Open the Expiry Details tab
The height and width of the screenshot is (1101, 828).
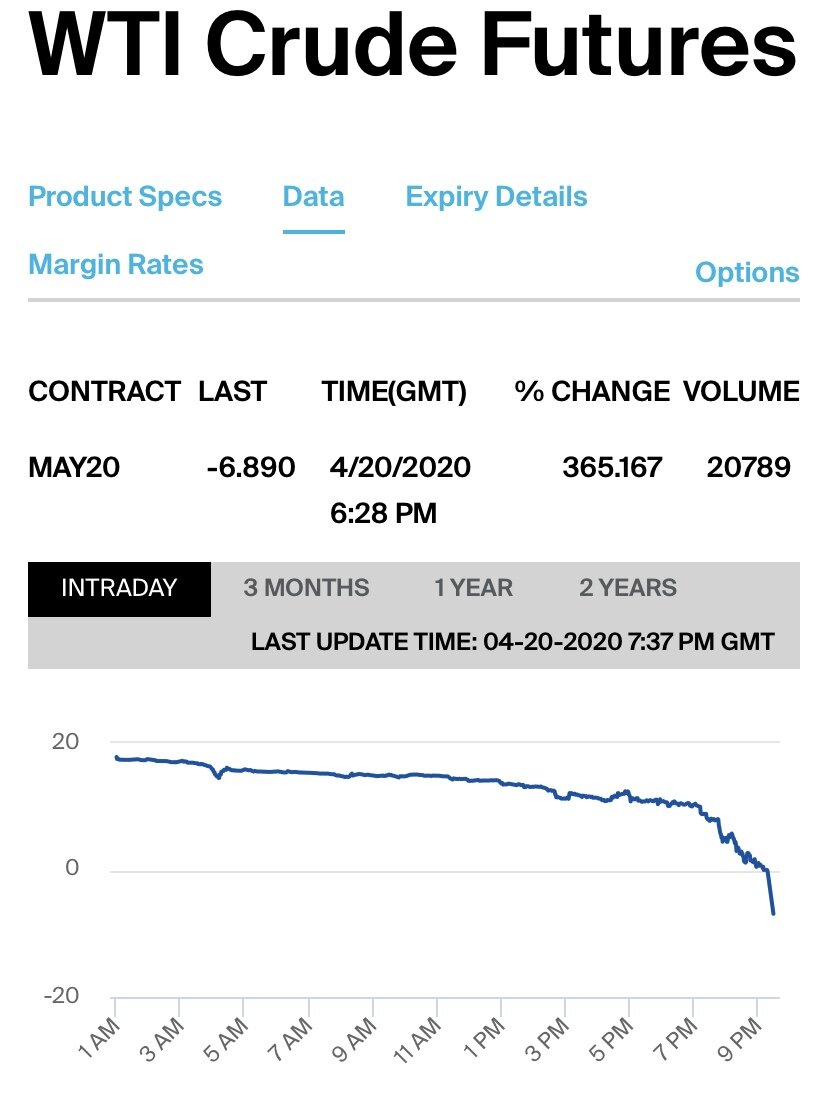click(x=497, y=197)
